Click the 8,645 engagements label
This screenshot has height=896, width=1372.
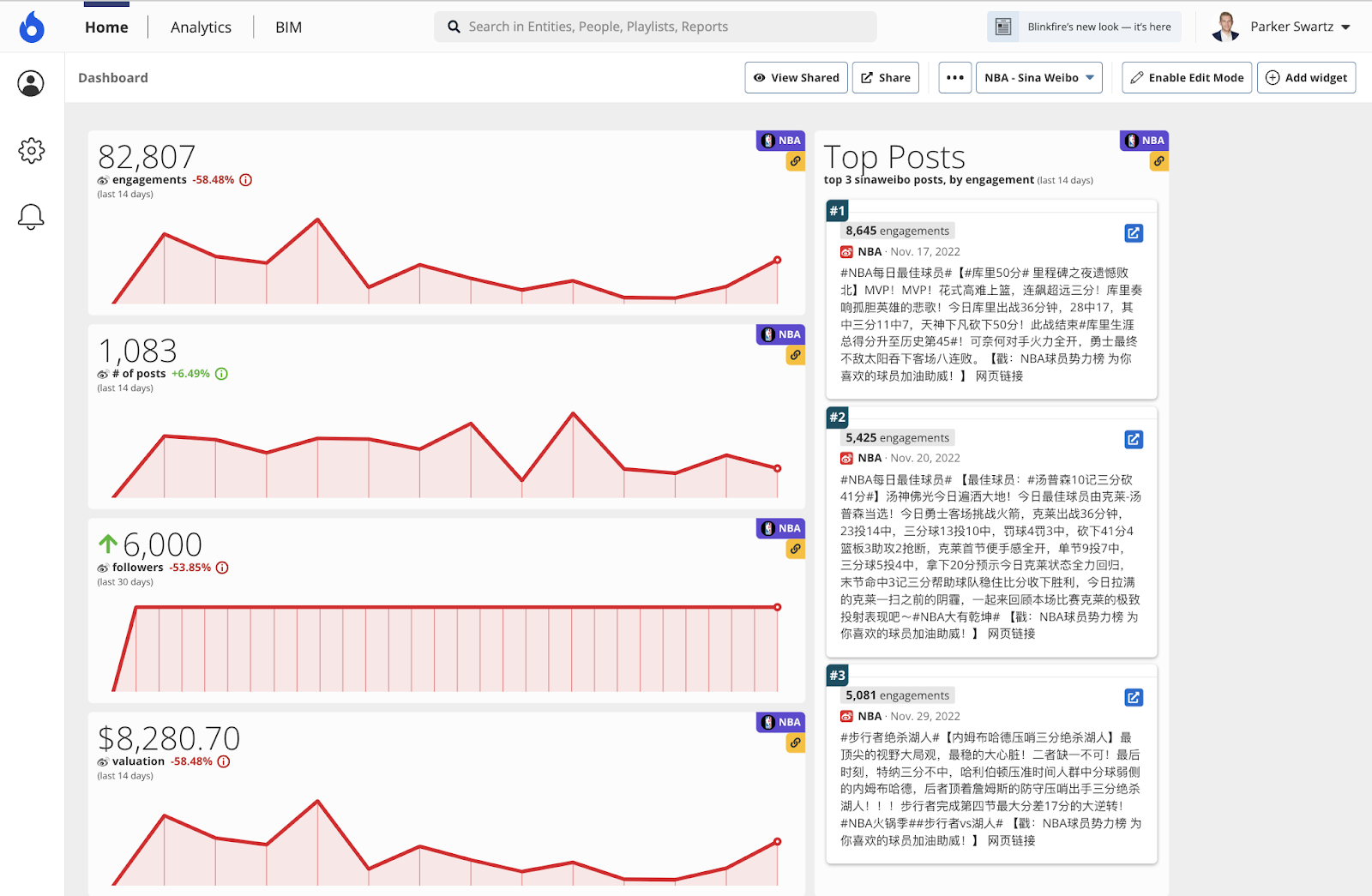tap(898, 231)
